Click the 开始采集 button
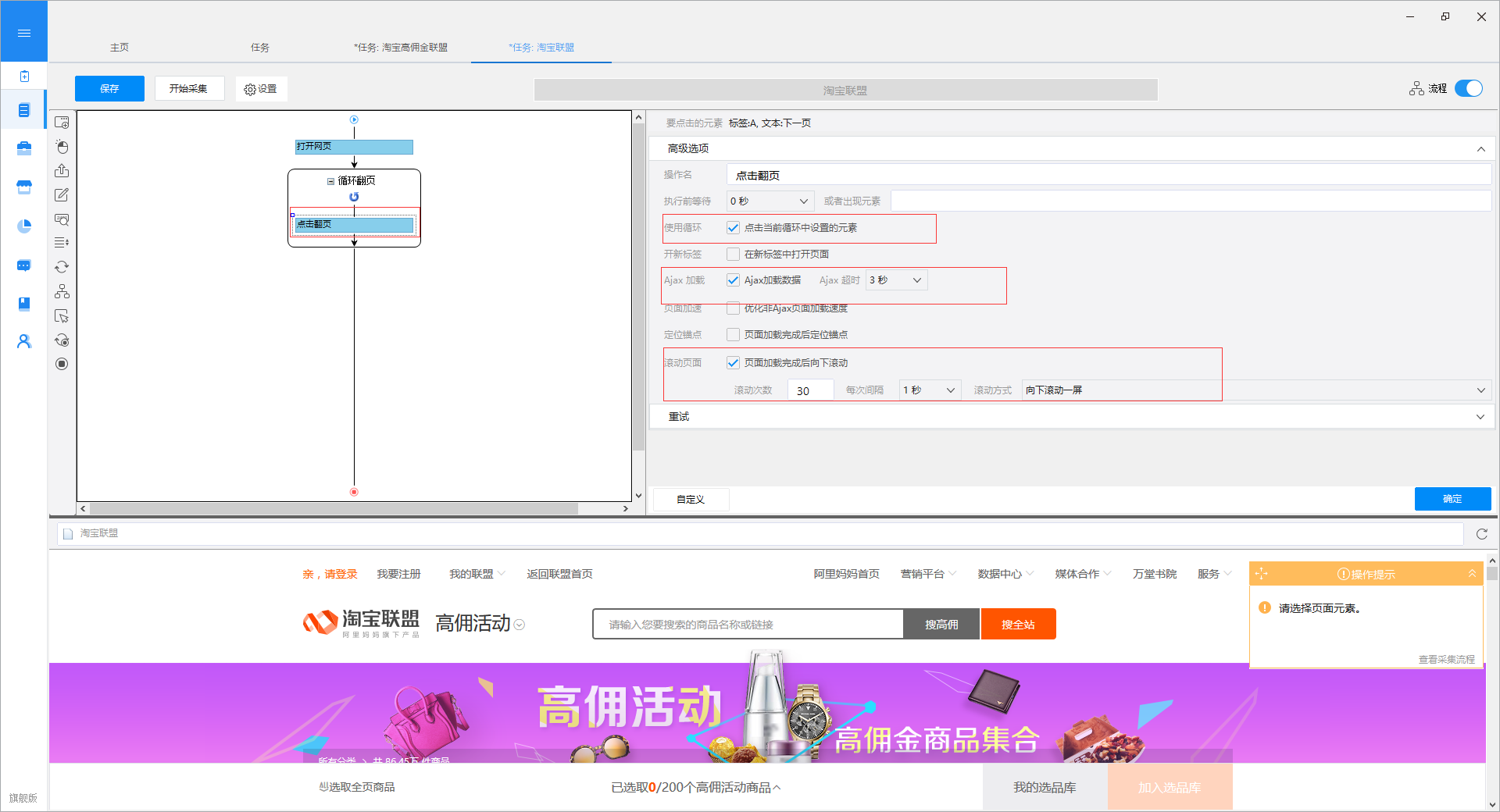The width and height of the screenshot is (1500, 812). click(x=189, y=88)
